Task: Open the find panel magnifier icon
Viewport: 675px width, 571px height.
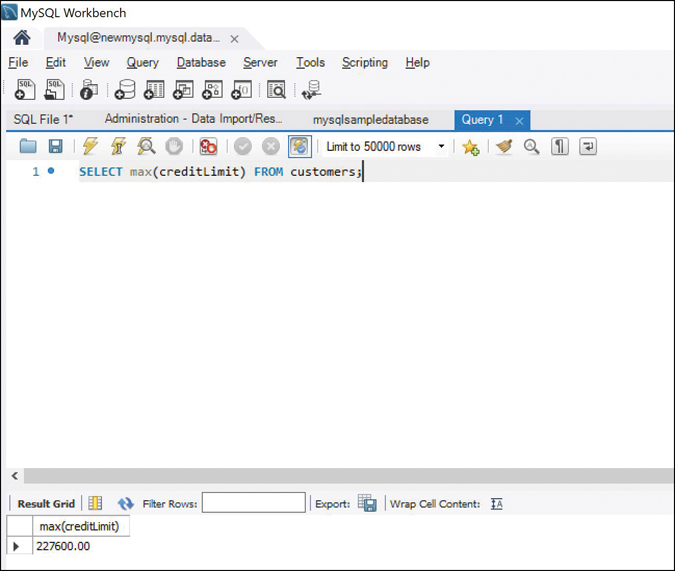Action: (x=532, y=146)
